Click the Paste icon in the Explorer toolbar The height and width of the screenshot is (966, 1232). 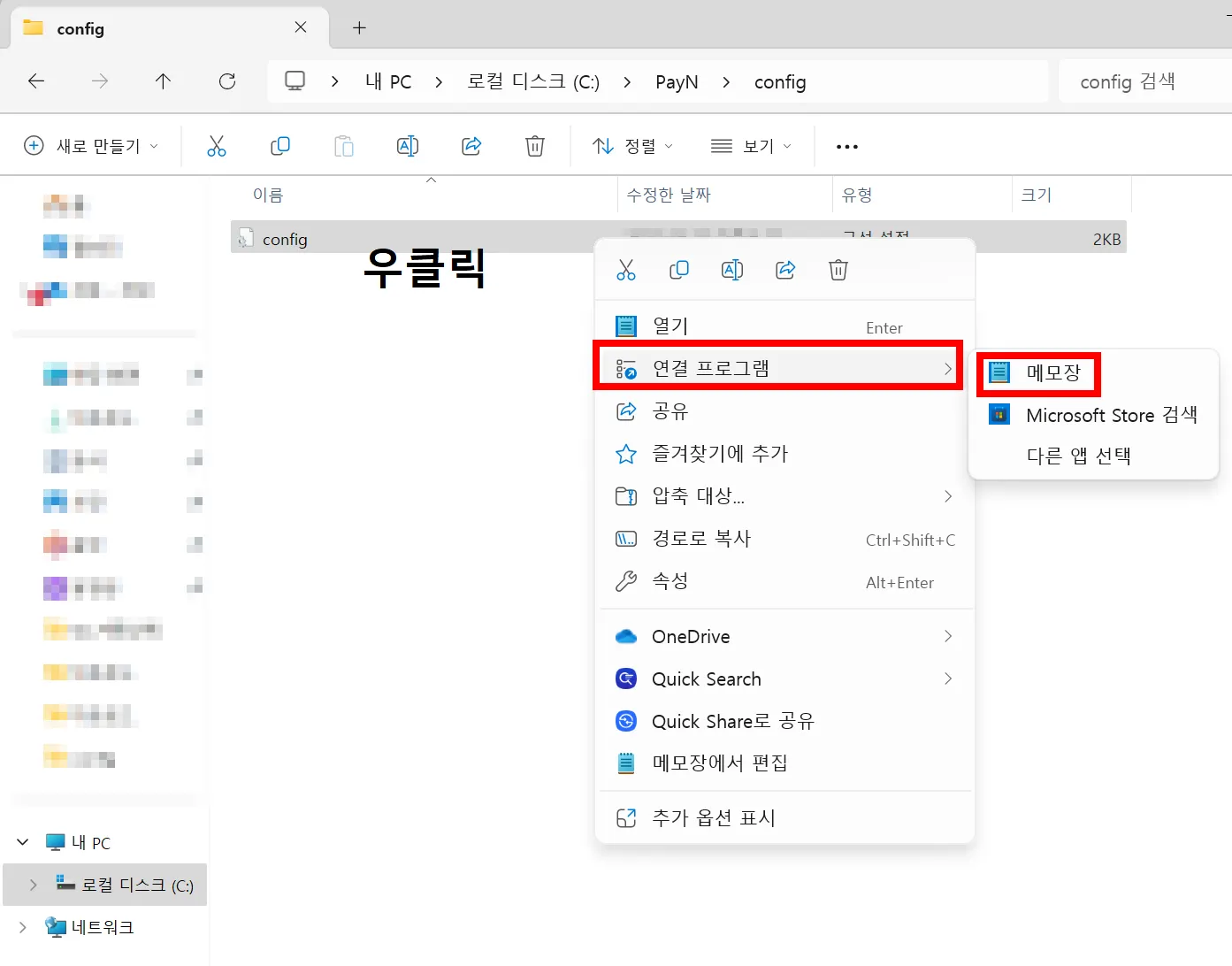click(x=344, y=146)
